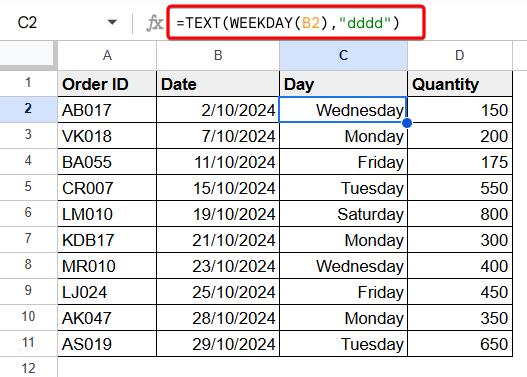Click the select-all corner box
This screenshot has height=377, width=527.
[x=28, y=54]
